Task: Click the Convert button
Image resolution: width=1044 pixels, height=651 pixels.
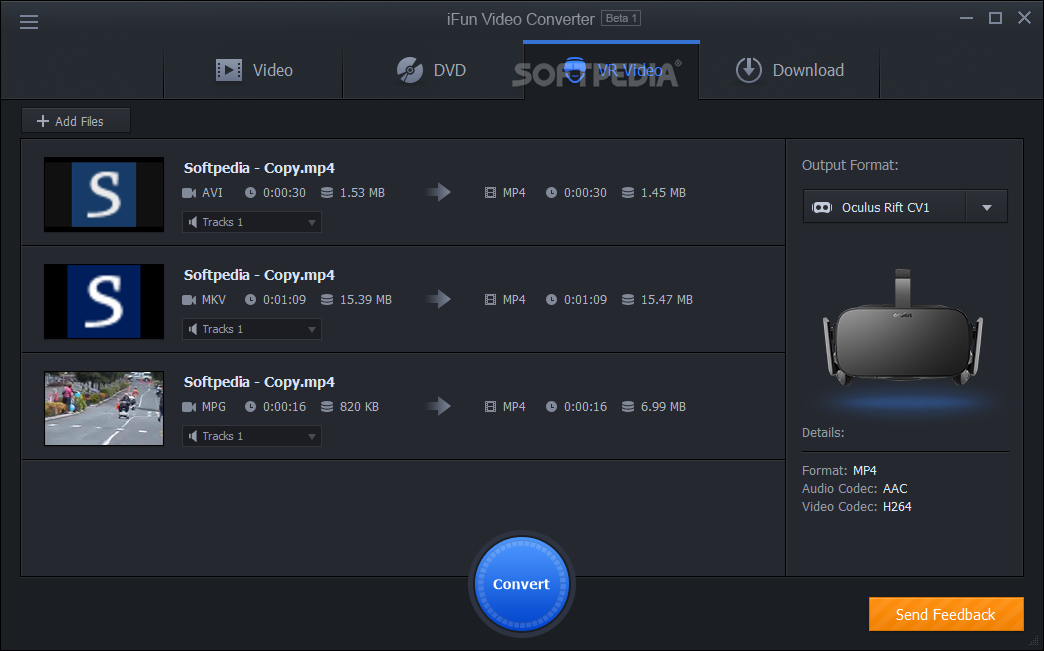Action: 521,584
